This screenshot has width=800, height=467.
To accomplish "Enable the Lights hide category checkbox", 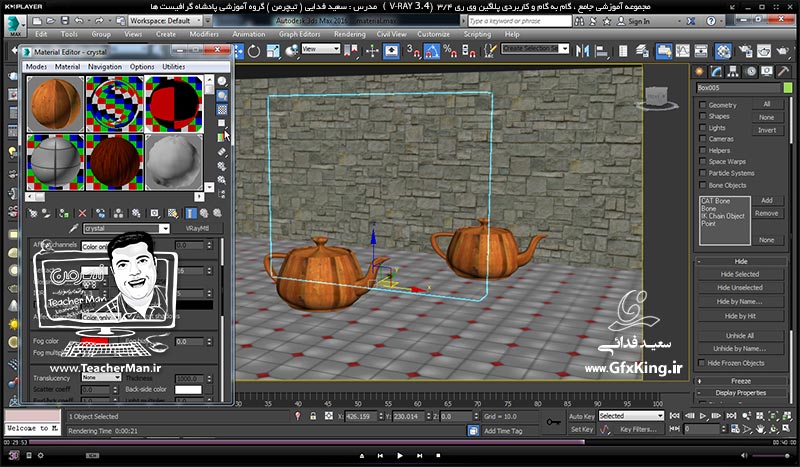I will 703,128.
